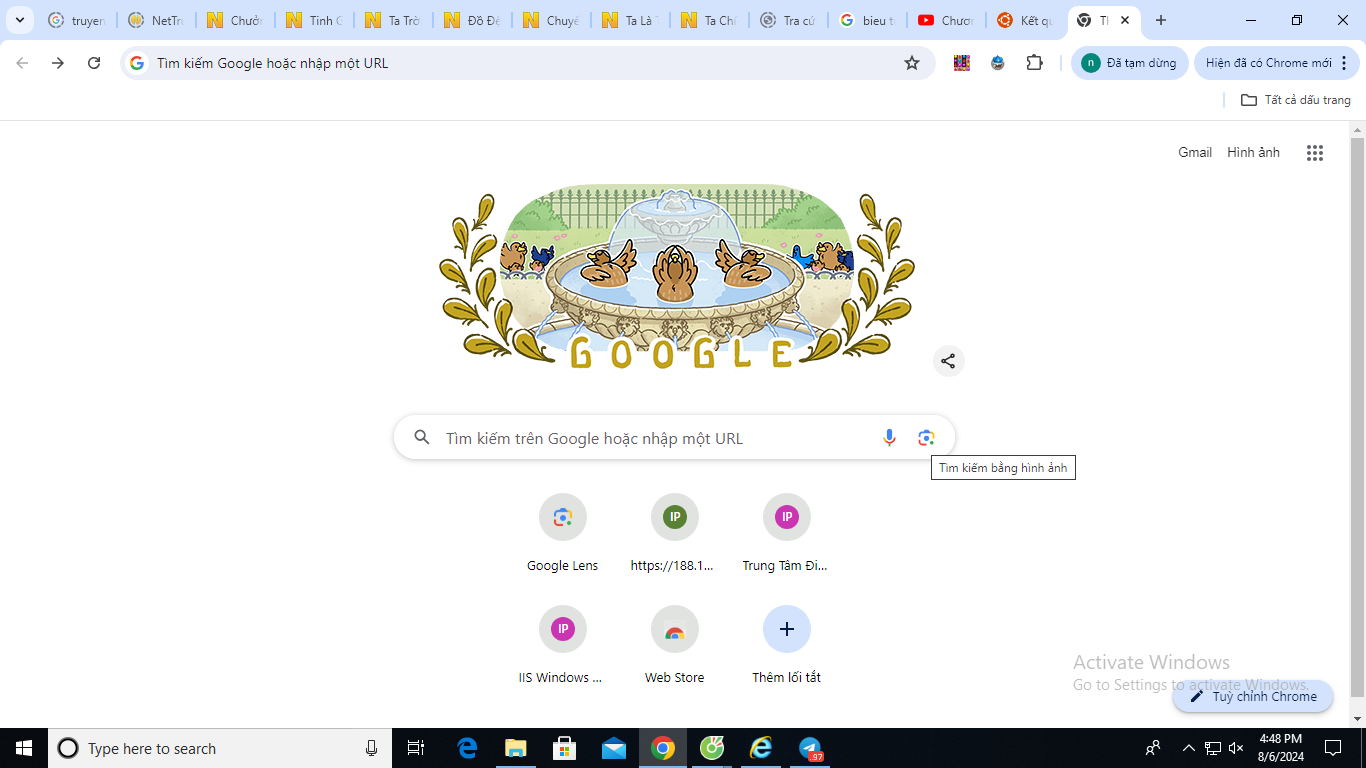The image size is (1366, 768).
Task: Open Telegram from the taskbar
Action: [810, 748]
